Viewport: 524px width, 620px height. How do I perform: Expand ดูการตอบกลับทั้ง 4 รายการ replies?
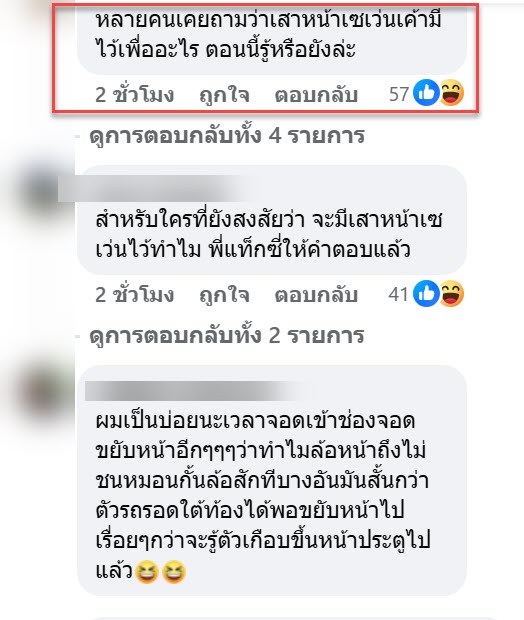[x=227, y=136]
